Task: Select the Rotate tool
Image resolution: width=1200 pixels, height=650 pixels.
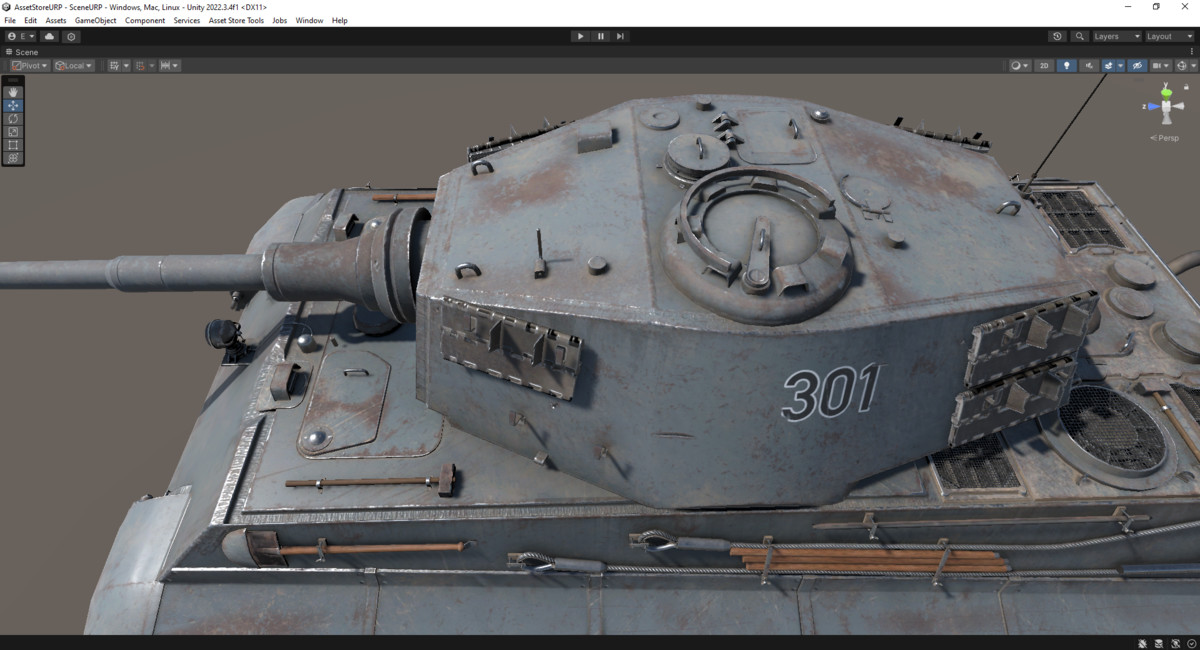Action: 12,118
